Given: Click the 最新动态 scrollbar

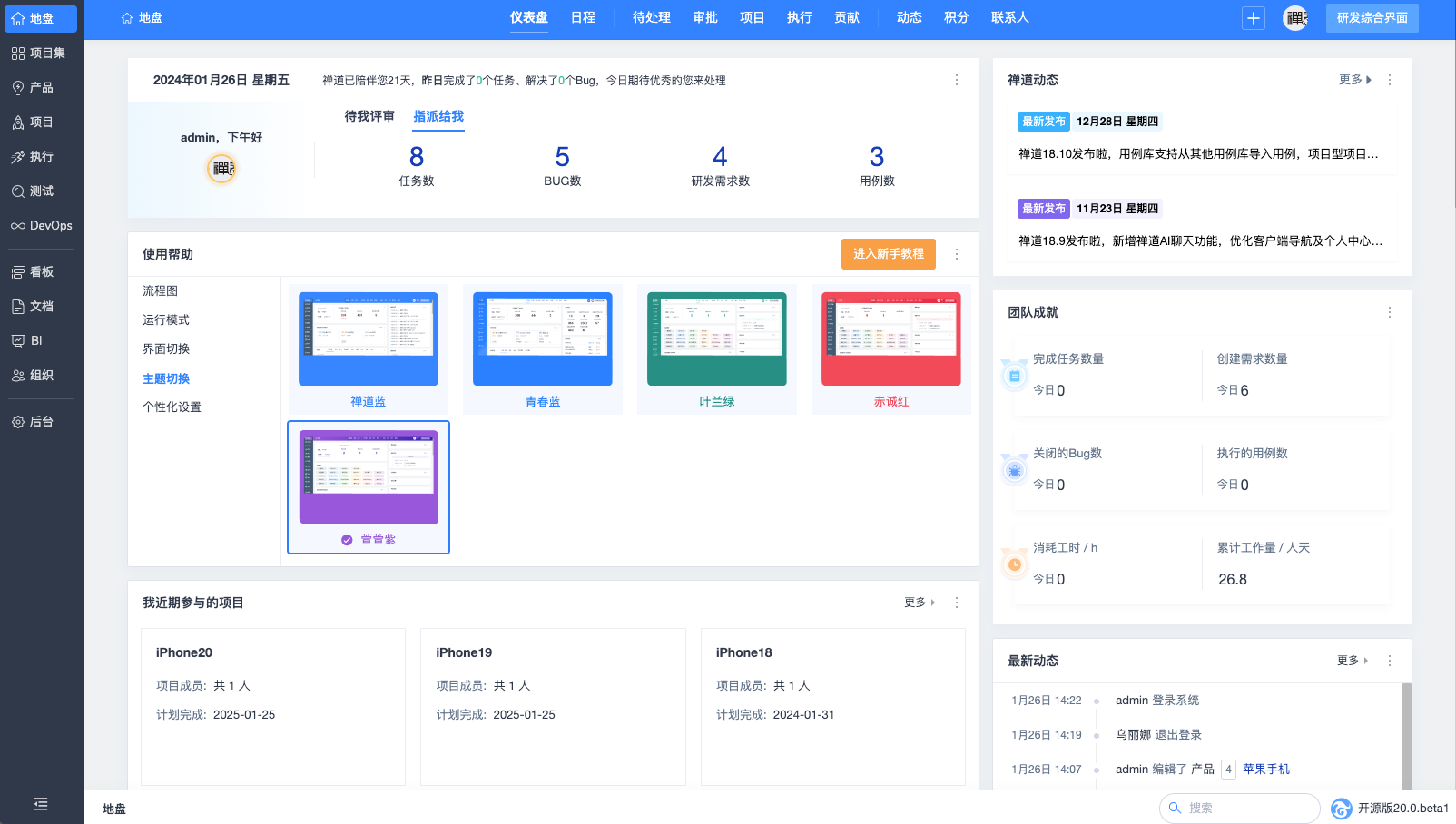Looking at the screenshot, I should pyautogui.click(x=1407, y=736).
